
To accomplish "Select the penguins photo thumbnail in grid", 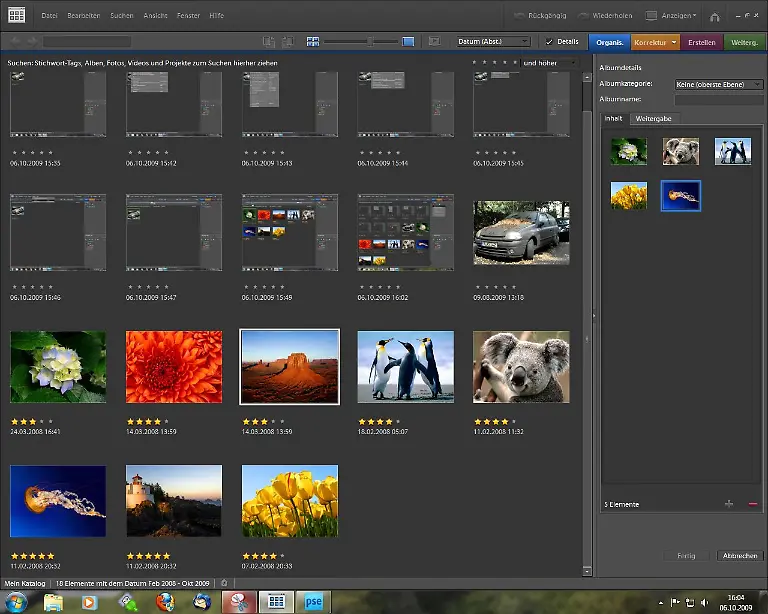I will (x=405, y=367).
